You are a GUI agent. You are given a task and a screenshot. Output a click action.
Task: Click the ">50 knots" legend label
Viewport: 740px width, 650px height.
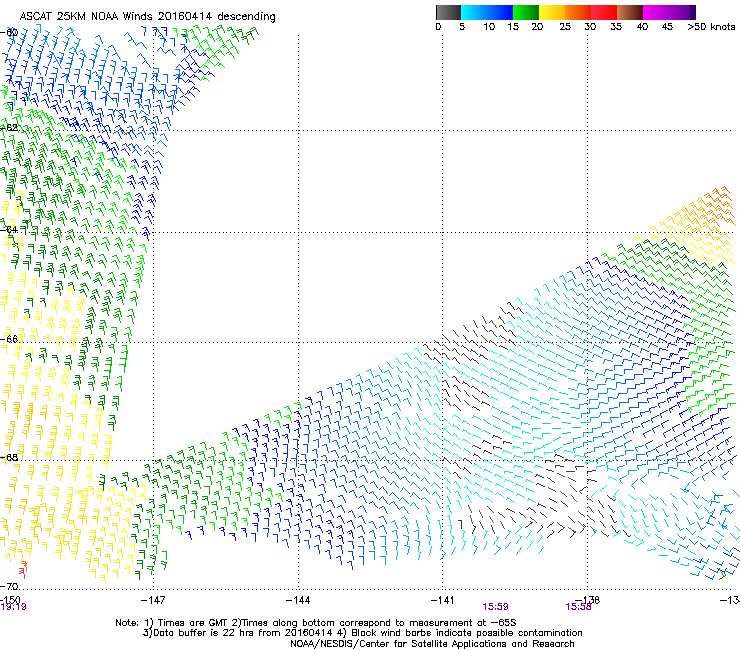coord(711,27)
